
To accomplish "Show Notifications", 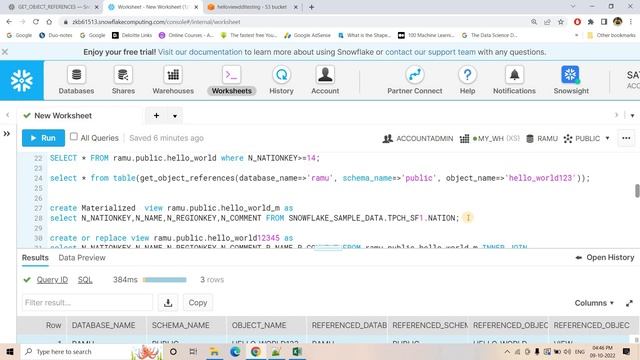I will pos(514,80).
